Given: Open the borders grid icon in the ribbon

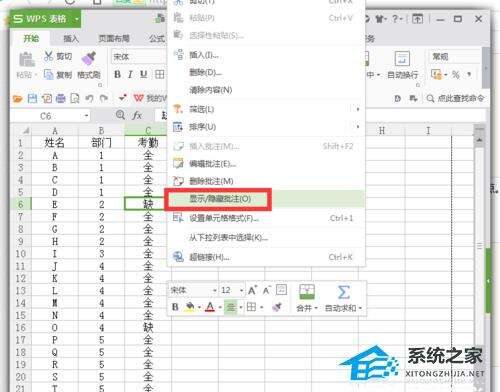Looking at the screenshot, I should 160,74.
